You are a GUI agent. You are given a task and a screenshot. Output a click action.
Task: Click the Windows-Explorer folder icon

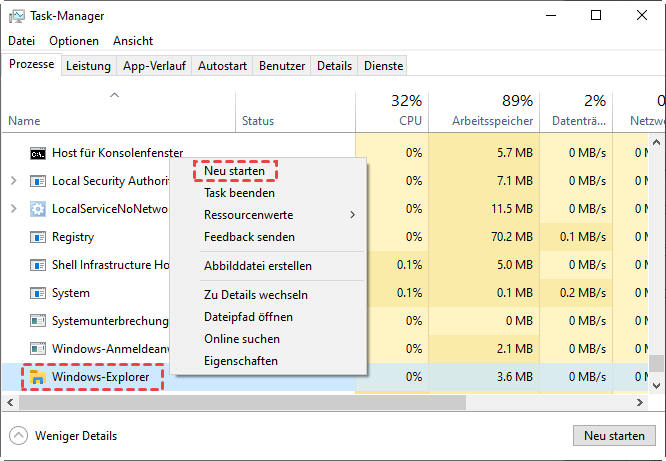(x=38, y=377)
